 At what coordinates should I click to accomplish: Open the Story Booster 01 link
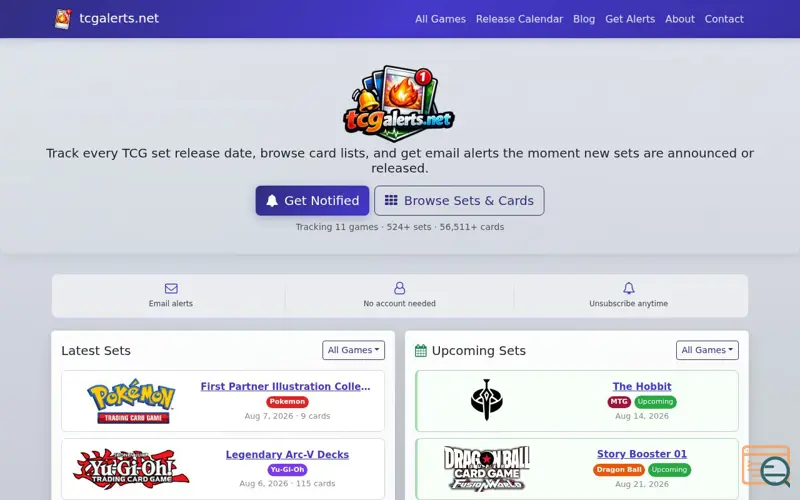[x=642, y=454]
